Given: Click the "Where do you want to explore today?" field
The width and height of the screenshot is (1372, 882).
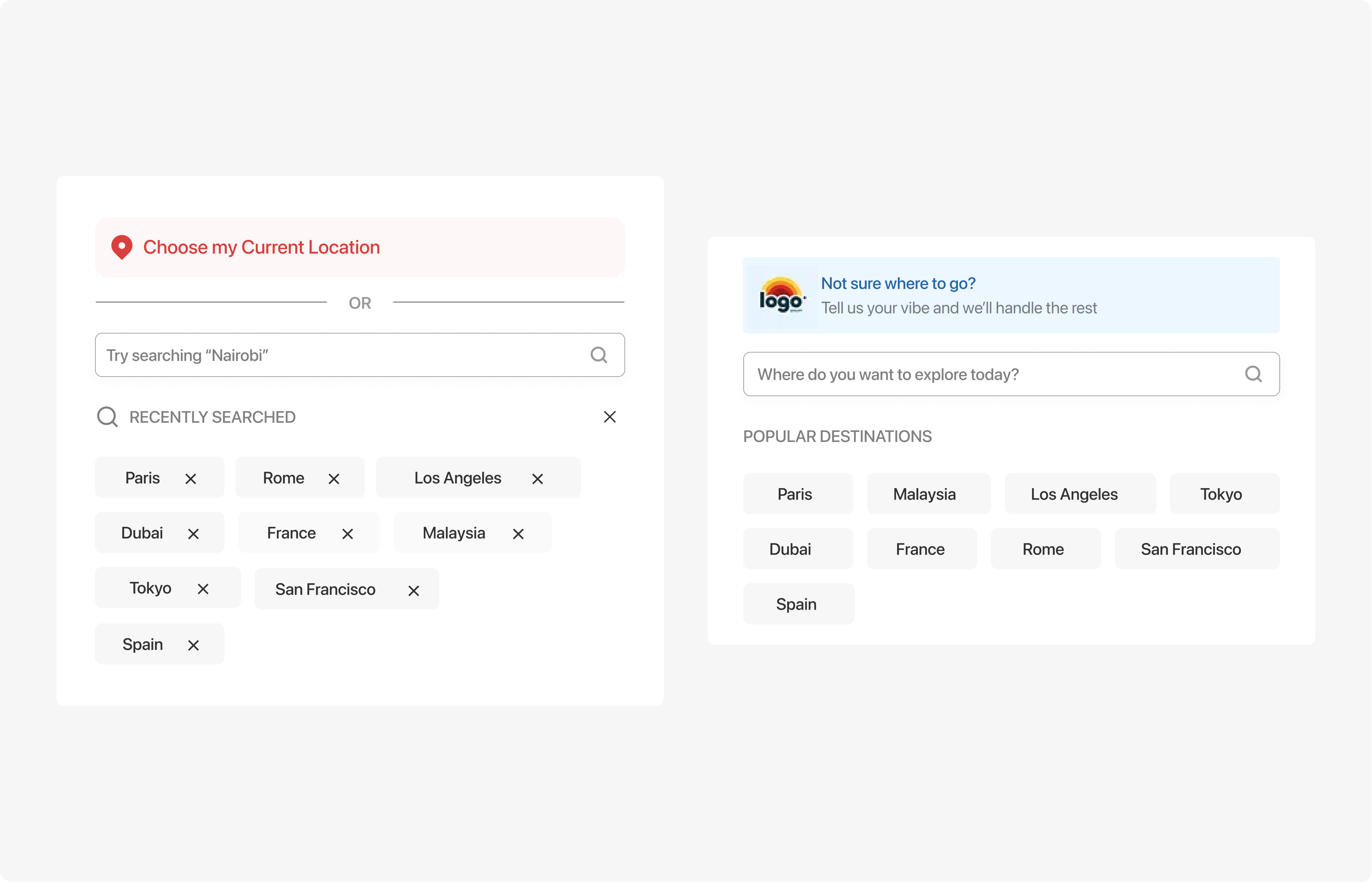Looking at the screenshot, I should click(x=991, y=374).
